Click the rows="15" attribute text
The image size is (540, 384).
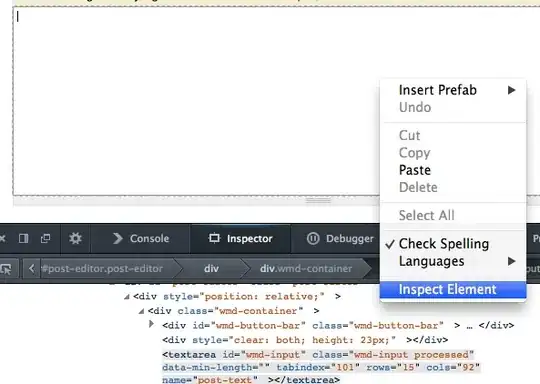[393, 367]
